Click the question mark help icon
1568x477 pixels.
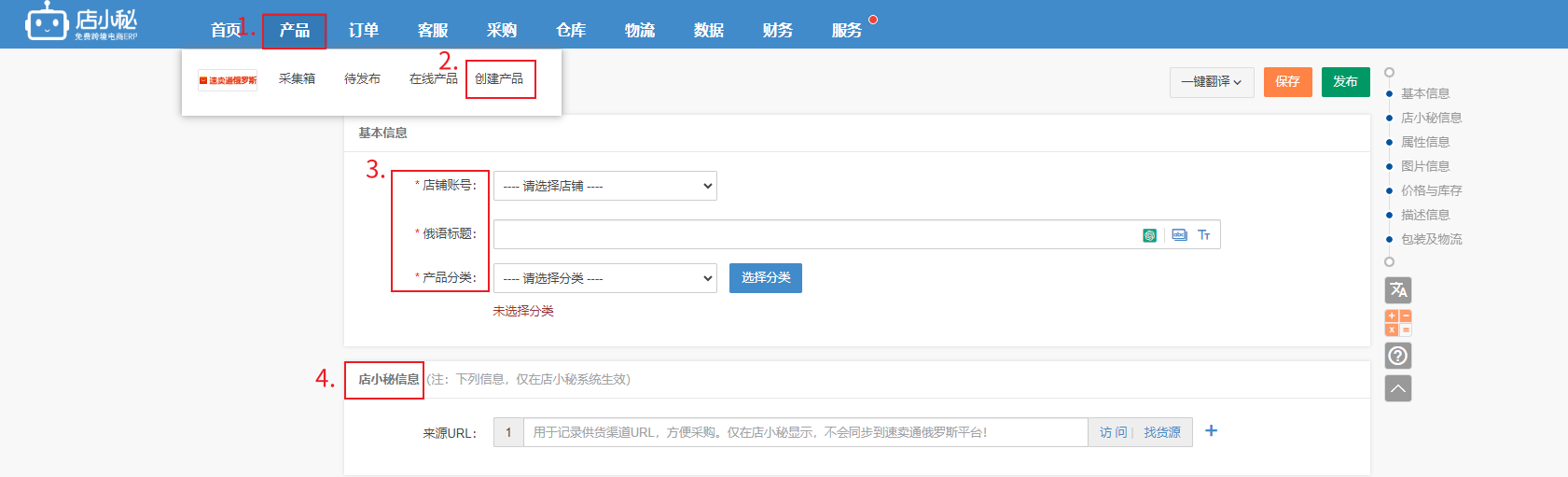coord(1397,356)
